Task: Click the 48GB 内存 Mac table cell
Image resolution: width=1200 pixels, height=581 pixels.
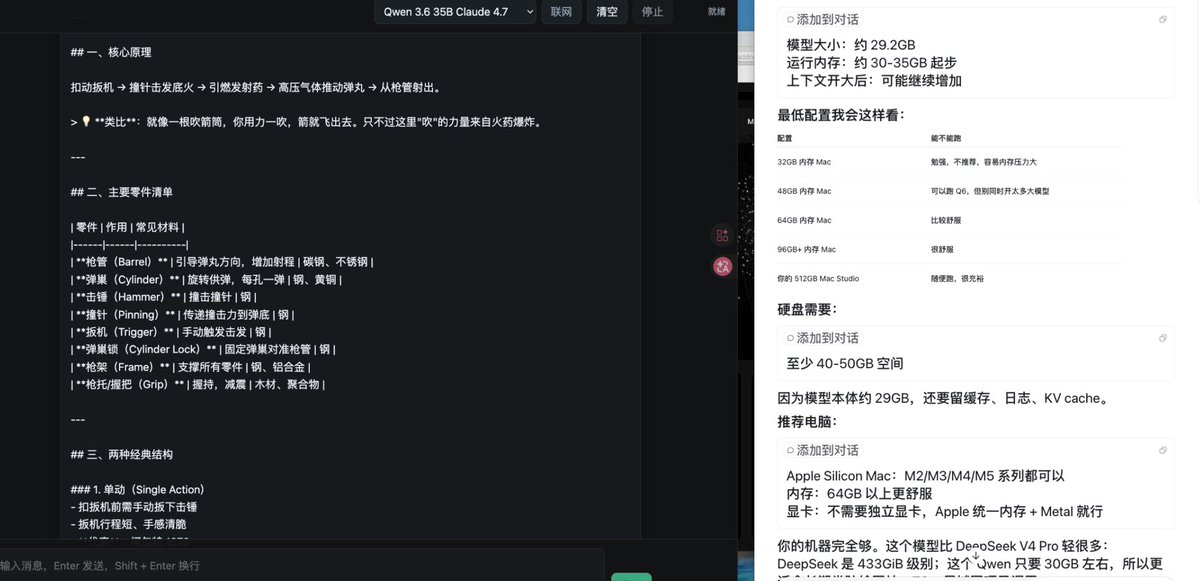Action: click(x=804, y=191)
